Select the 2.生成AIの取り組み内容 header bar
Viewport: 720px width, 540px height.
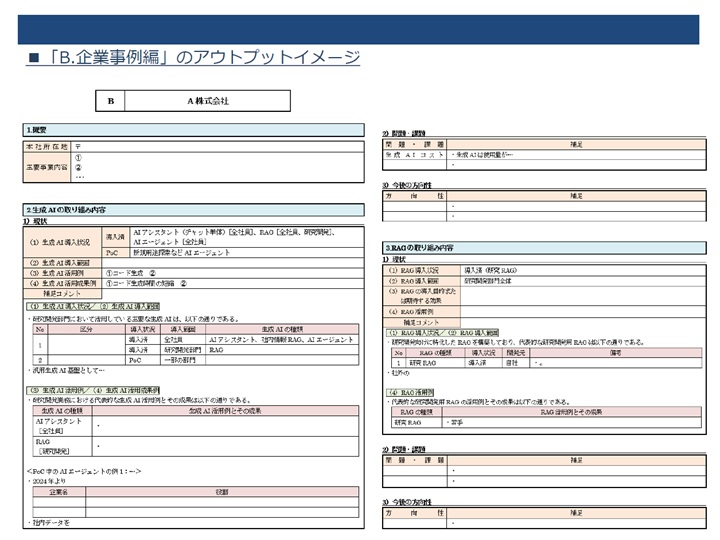point(193,210)
